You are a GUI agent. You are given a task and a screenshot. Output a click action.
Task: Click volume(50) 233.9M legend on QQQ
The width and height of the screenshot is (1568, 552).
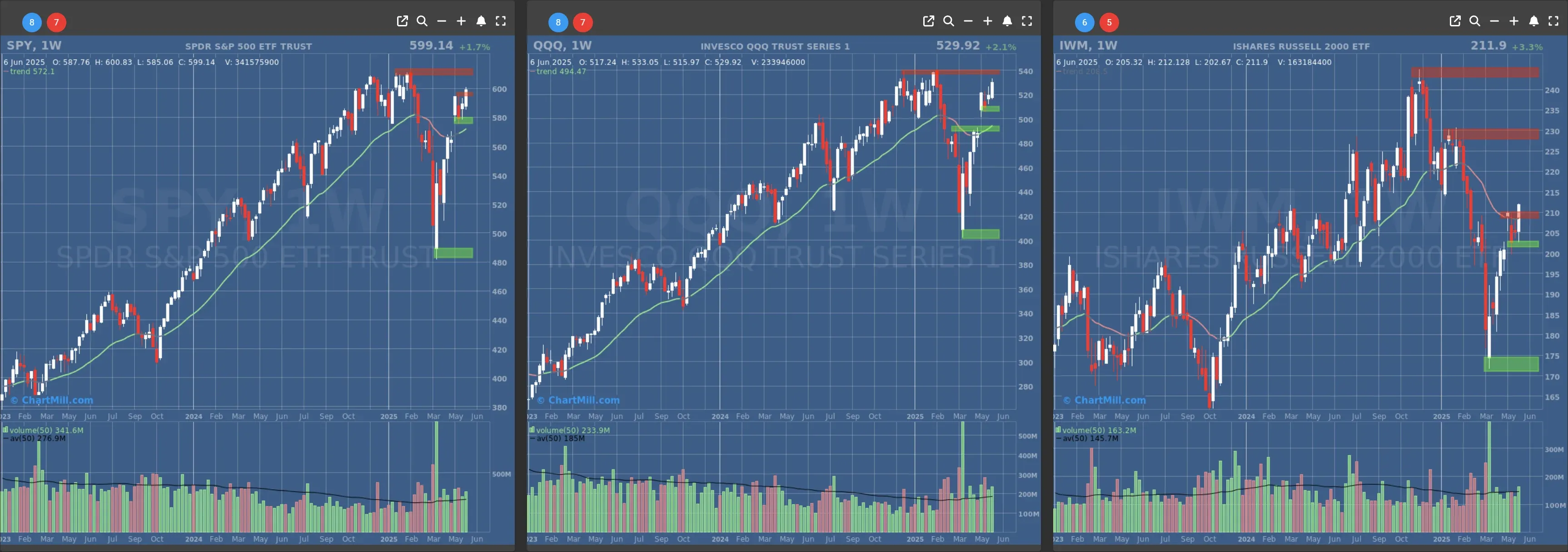[569, 430]
